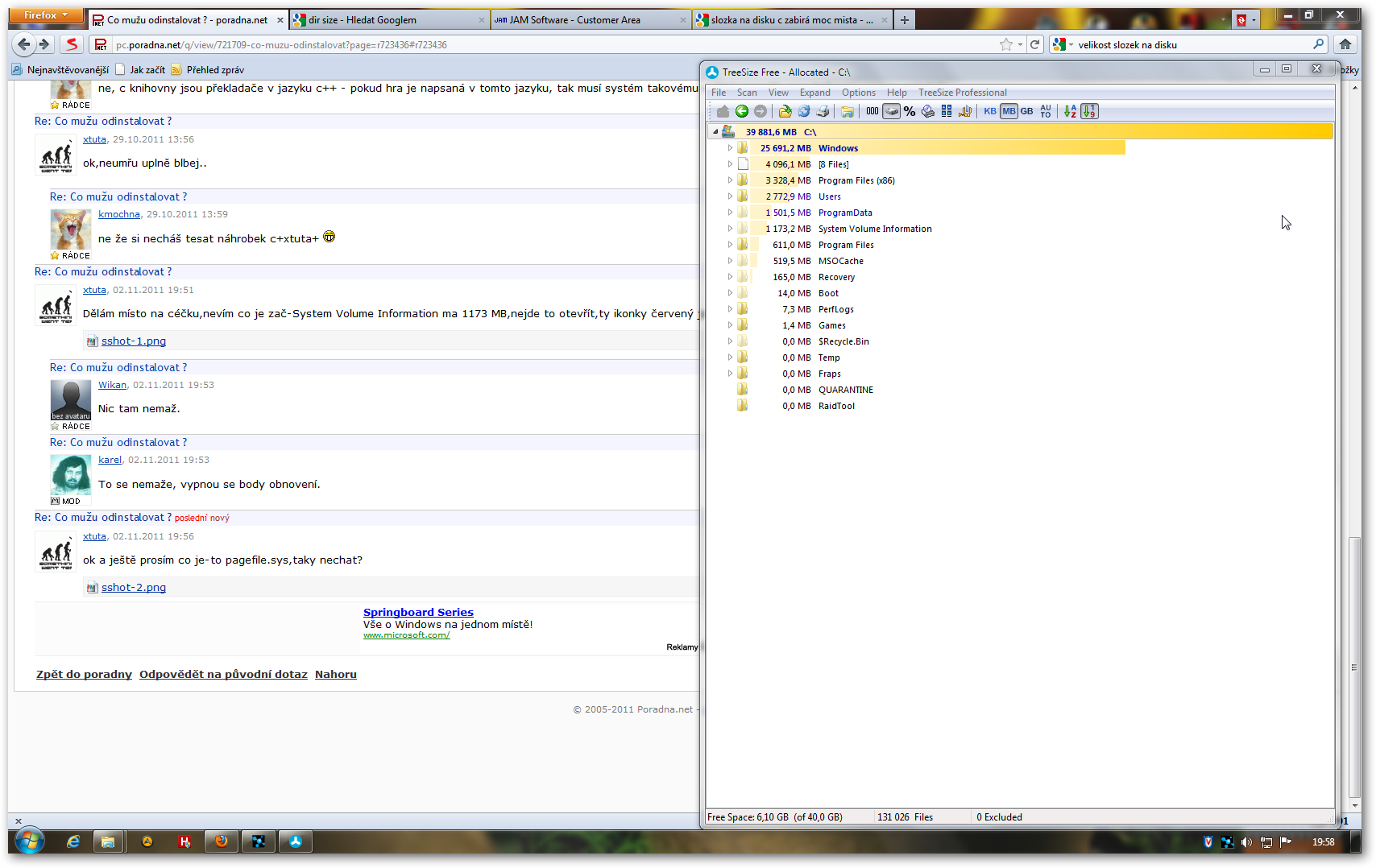This screenshot has height=868, width=1376.
Task: Switch size units to KB
Action: 989,112
